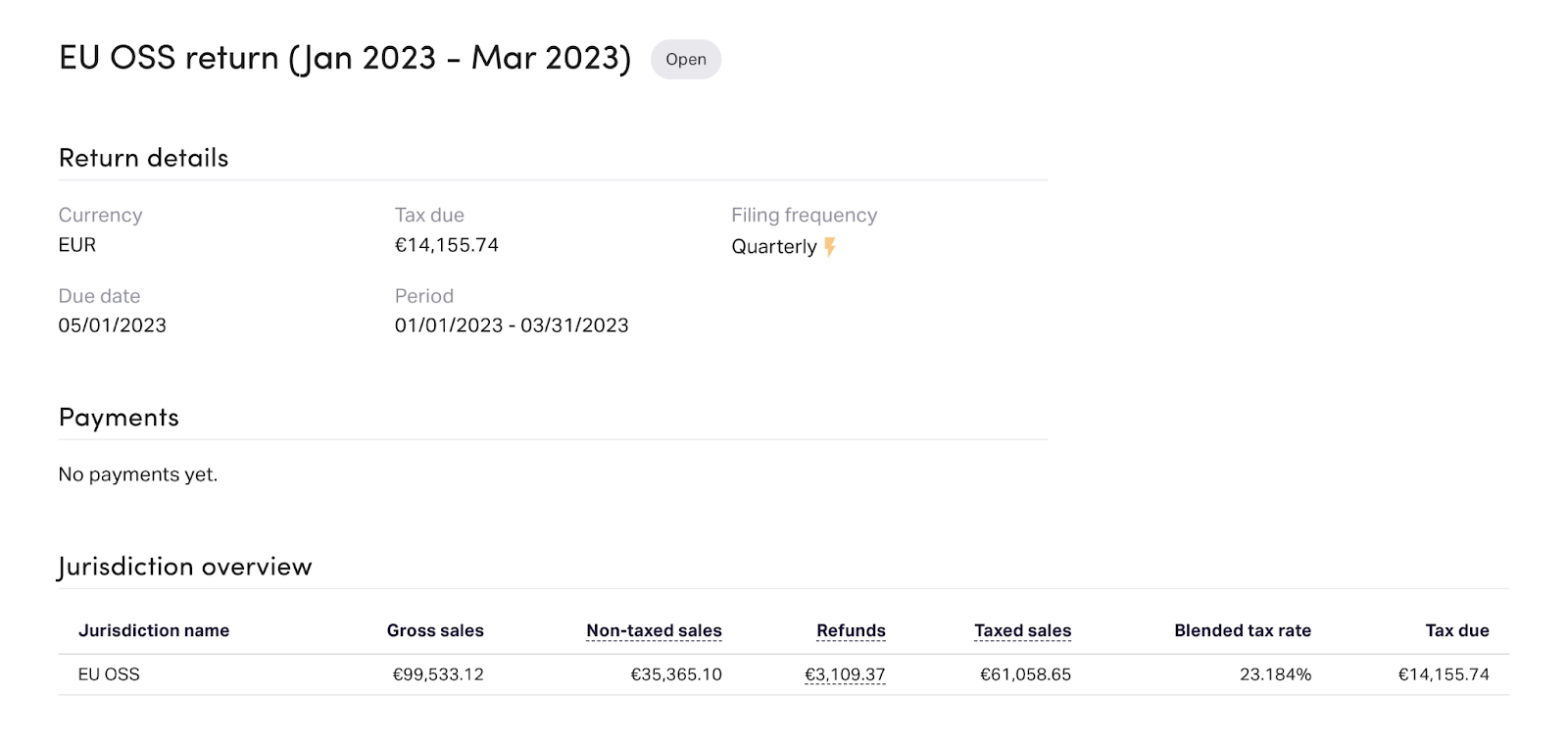Click the €14,155.74 tax due in Return details
1568x746 pixels.
pyautogui.click(x=447, y=245)
